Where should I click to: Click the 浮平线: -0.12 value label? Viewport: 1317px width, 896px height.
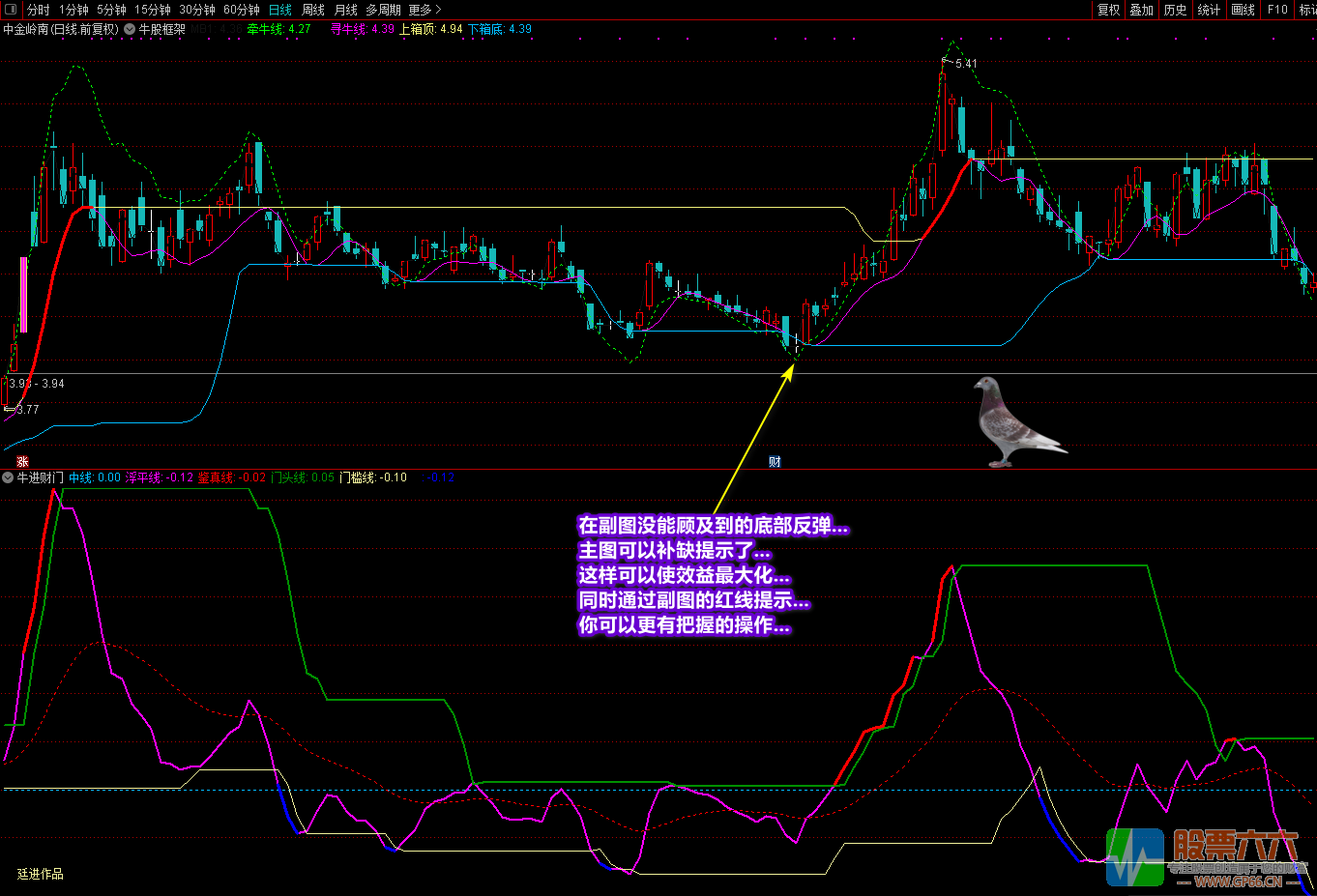point(160,477)
